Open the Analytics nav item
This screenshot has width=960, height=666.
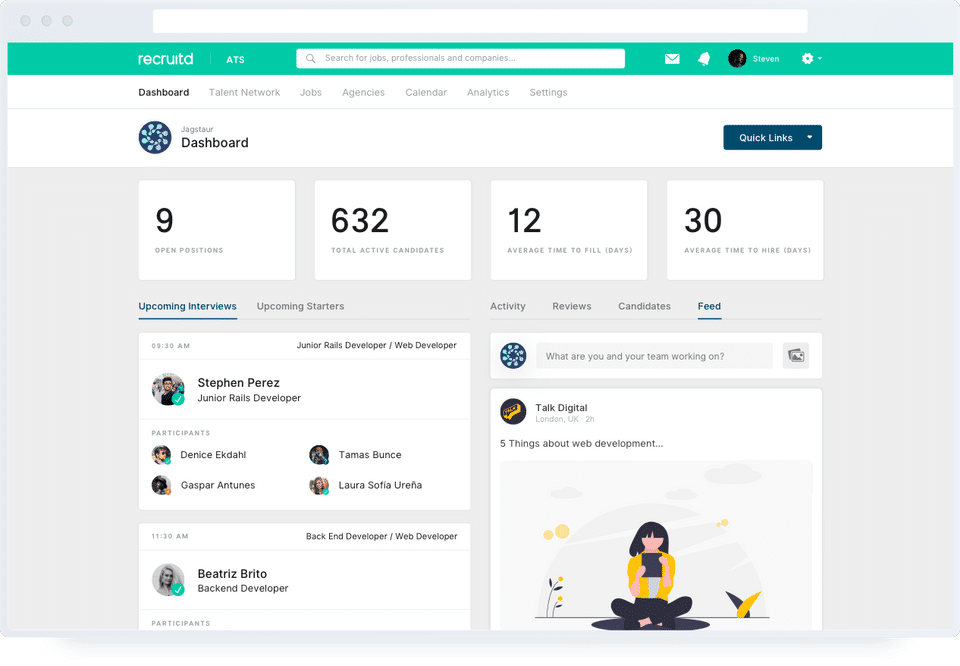click(488, 92)
